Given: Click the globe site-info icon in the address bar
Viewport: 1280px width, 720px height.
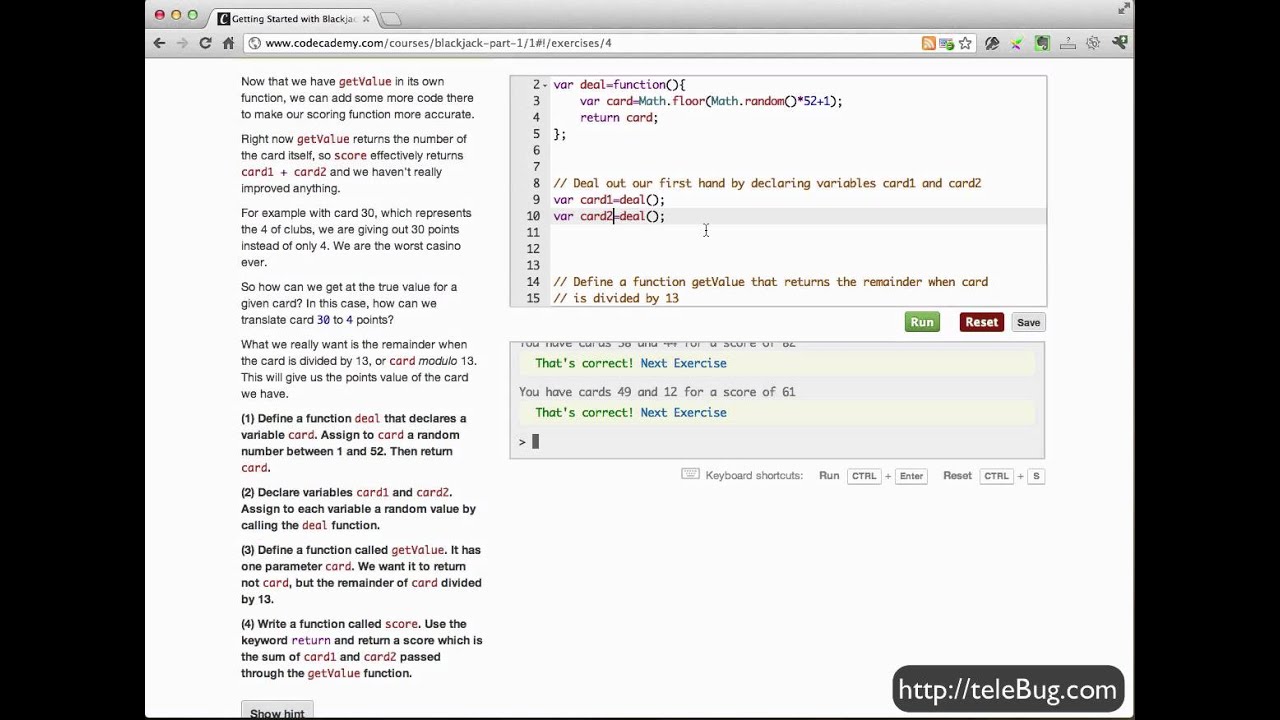Looking at the screenshot, I should (255, 43).
